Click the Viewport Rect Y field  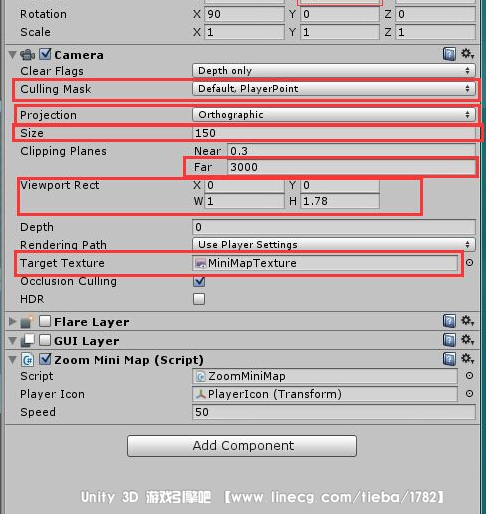(340, 185)
